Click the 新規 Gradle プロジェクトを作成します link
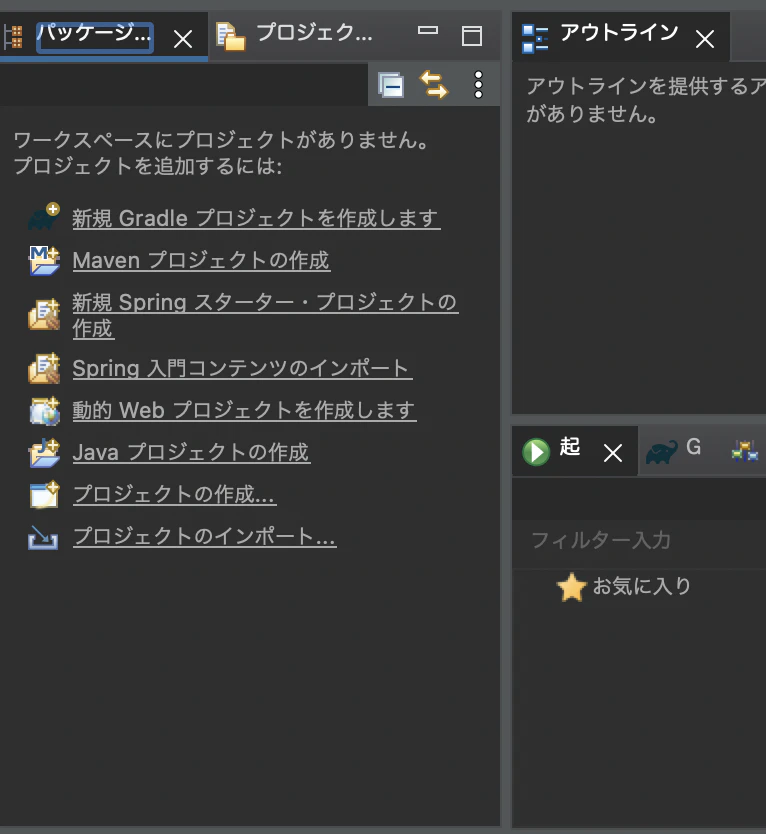The width and height of the screenshot is (766, 834). [x=256, y=218]
